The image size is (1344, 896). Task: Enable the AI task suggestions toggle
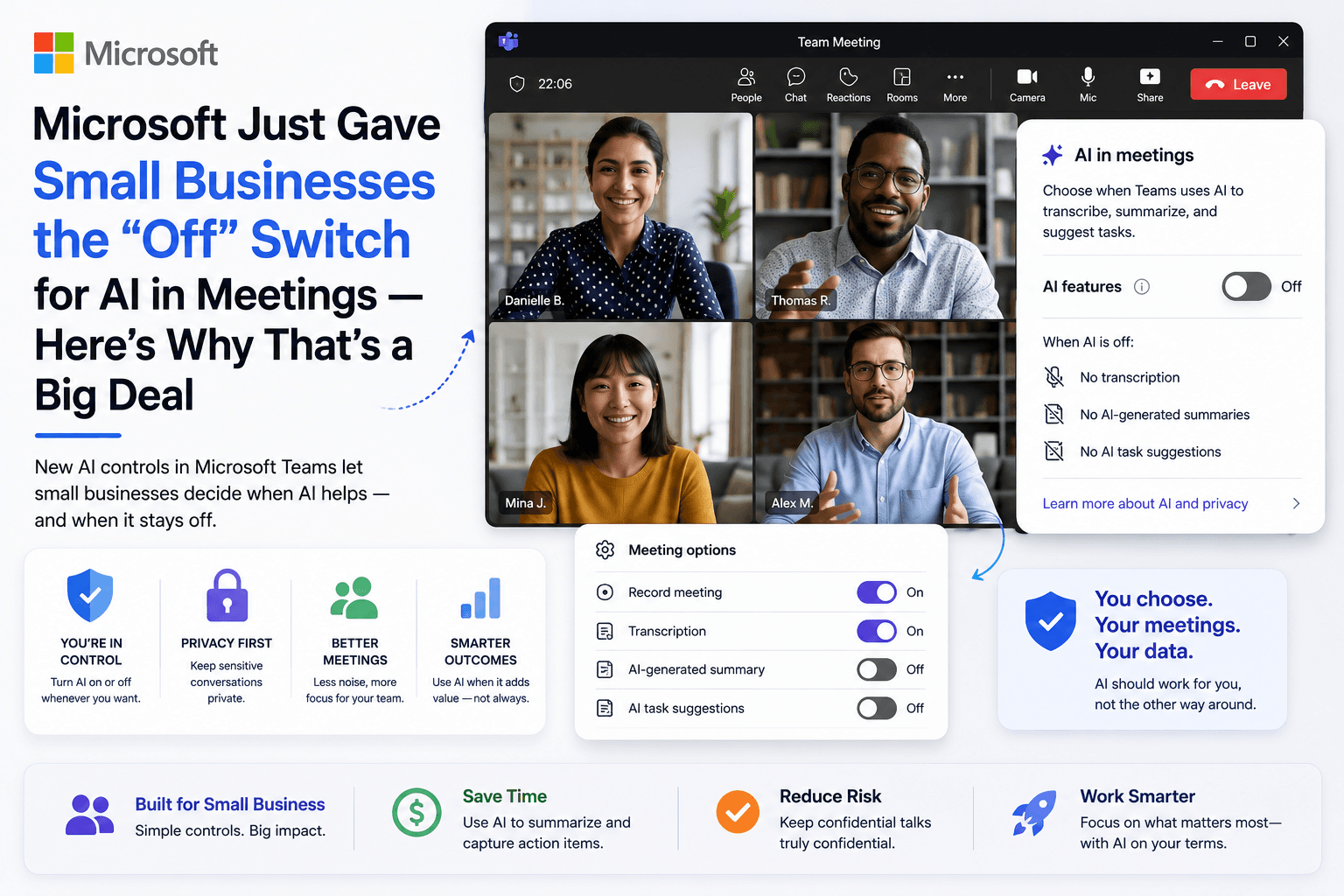pyautogui.click(x=877, y=708)
